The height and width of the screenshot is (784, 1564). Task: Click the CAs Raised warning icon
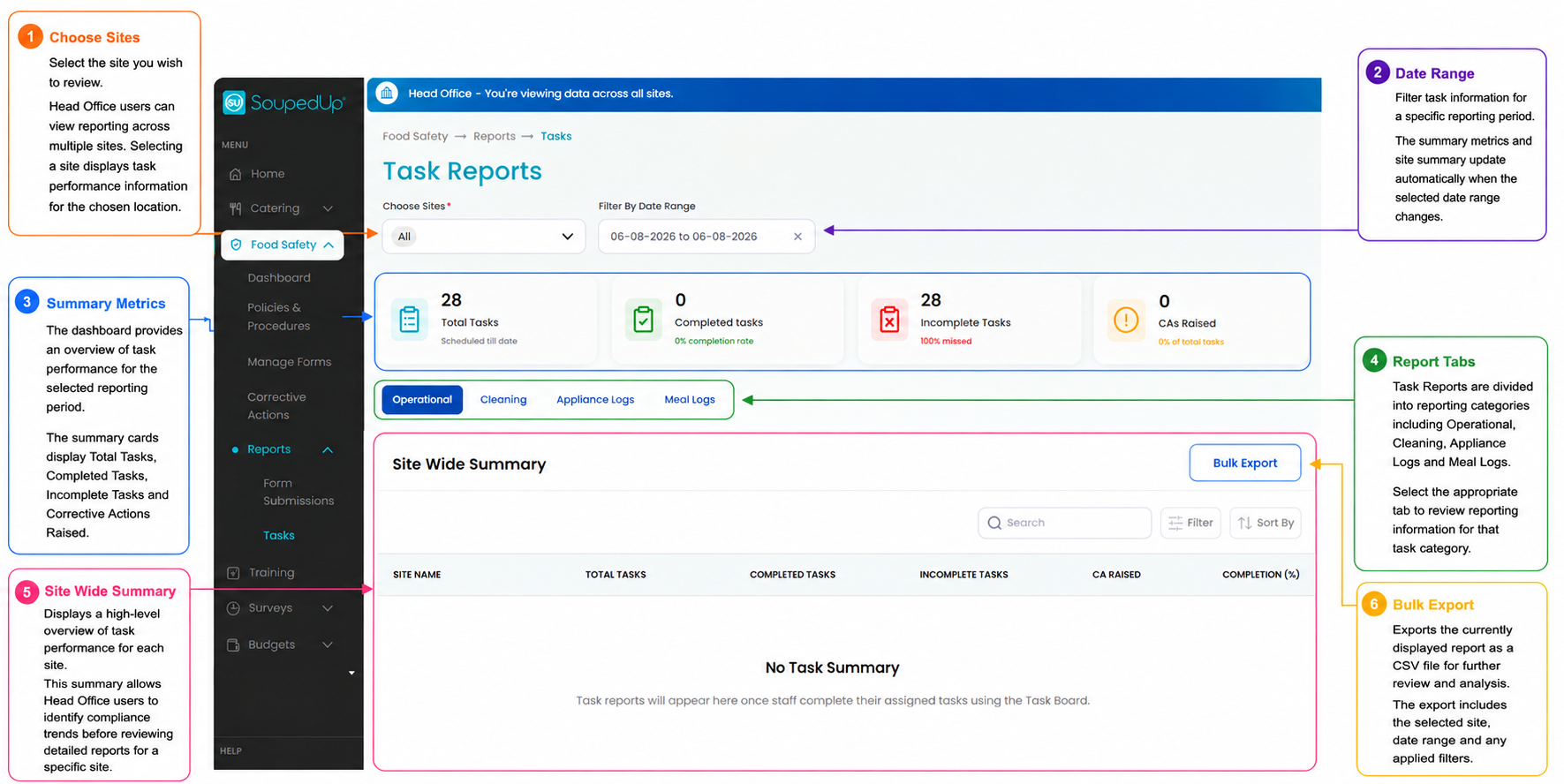coord(1126,320)
